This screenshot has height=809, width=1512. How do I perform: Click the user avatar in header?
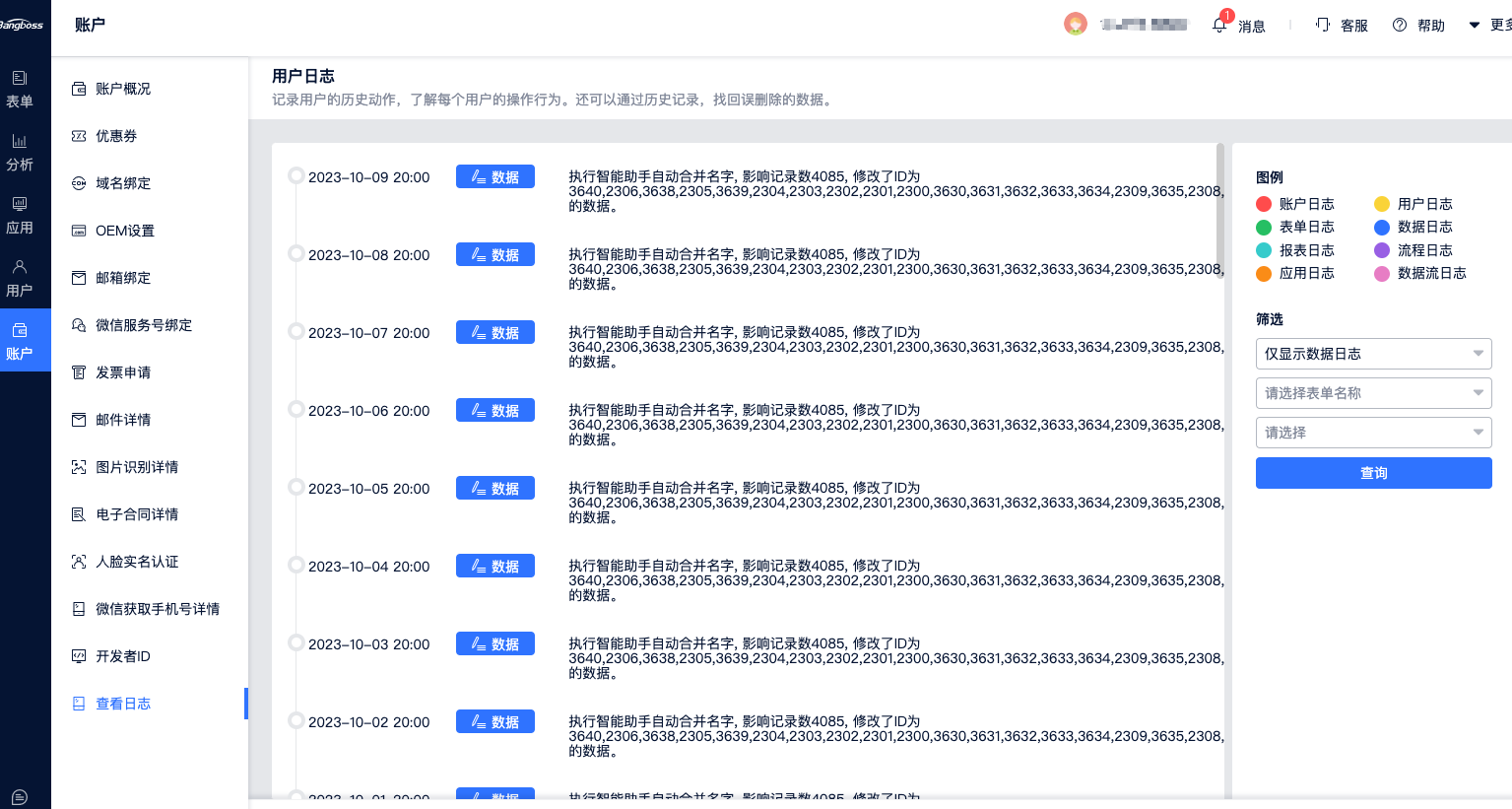click(1076, 24)
